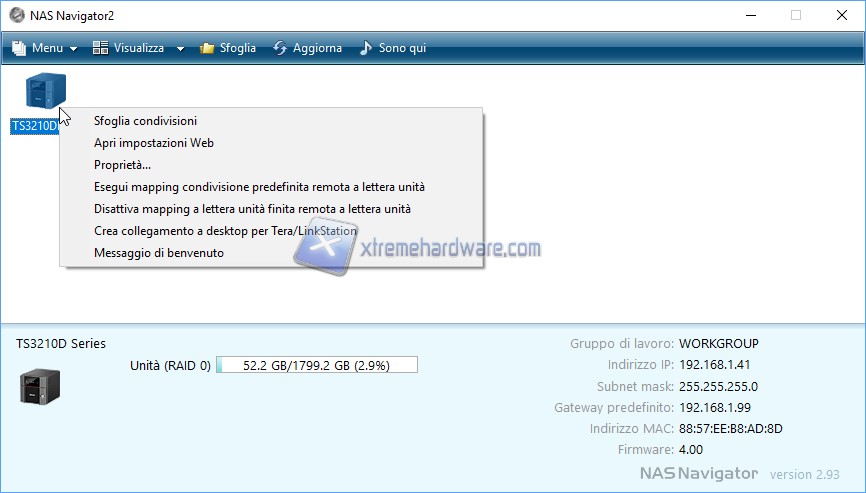Image resolution: width=866 pixels, height=493 pixels.
Task: Expand the Visualizza dropdown arrow
Action: pos(180,49)
